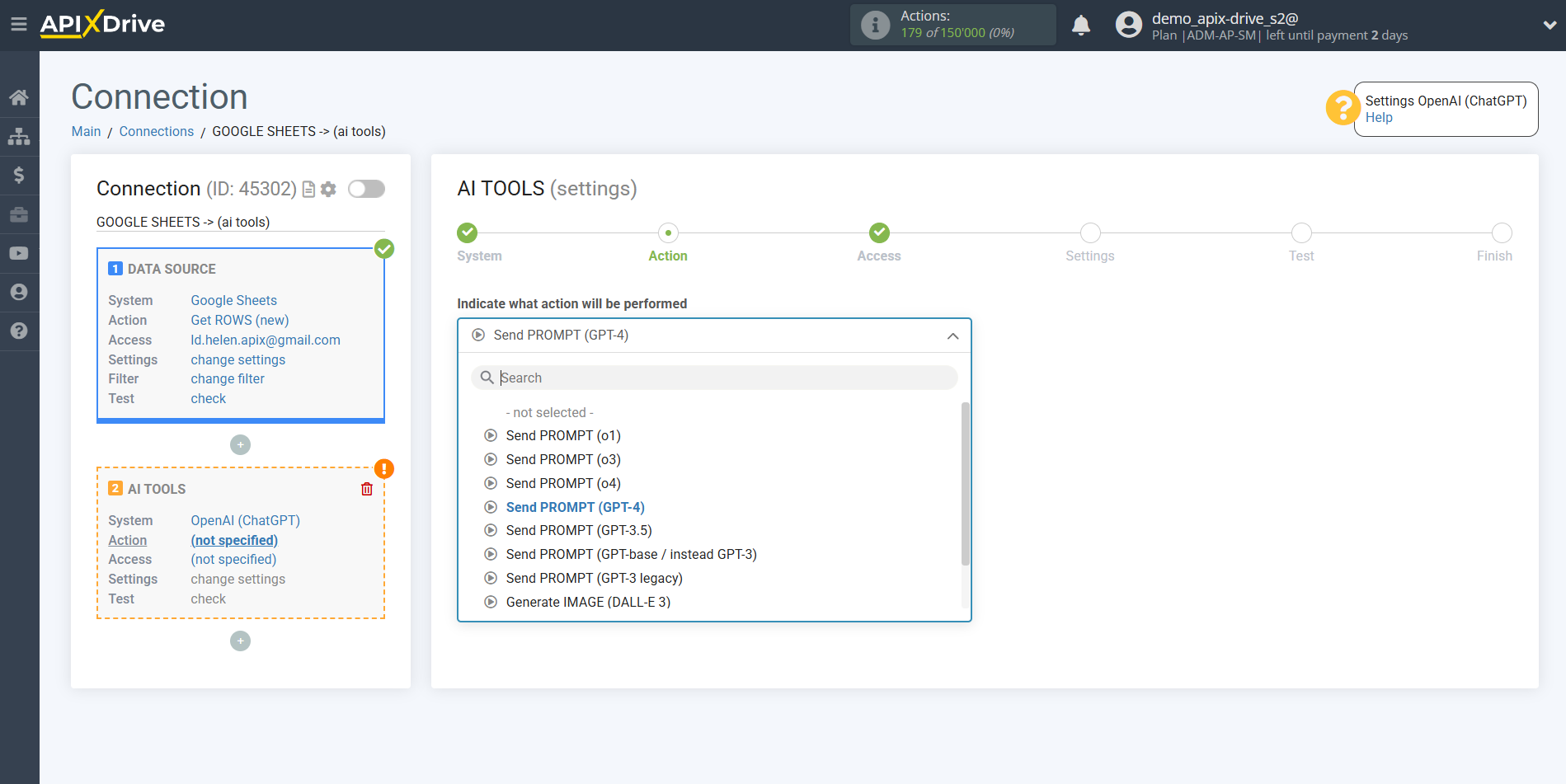Screen dimensions: 1566x784
Task: Open the Connections breadcrumb link
Action: pyautogui.click(x=156, y=132)
